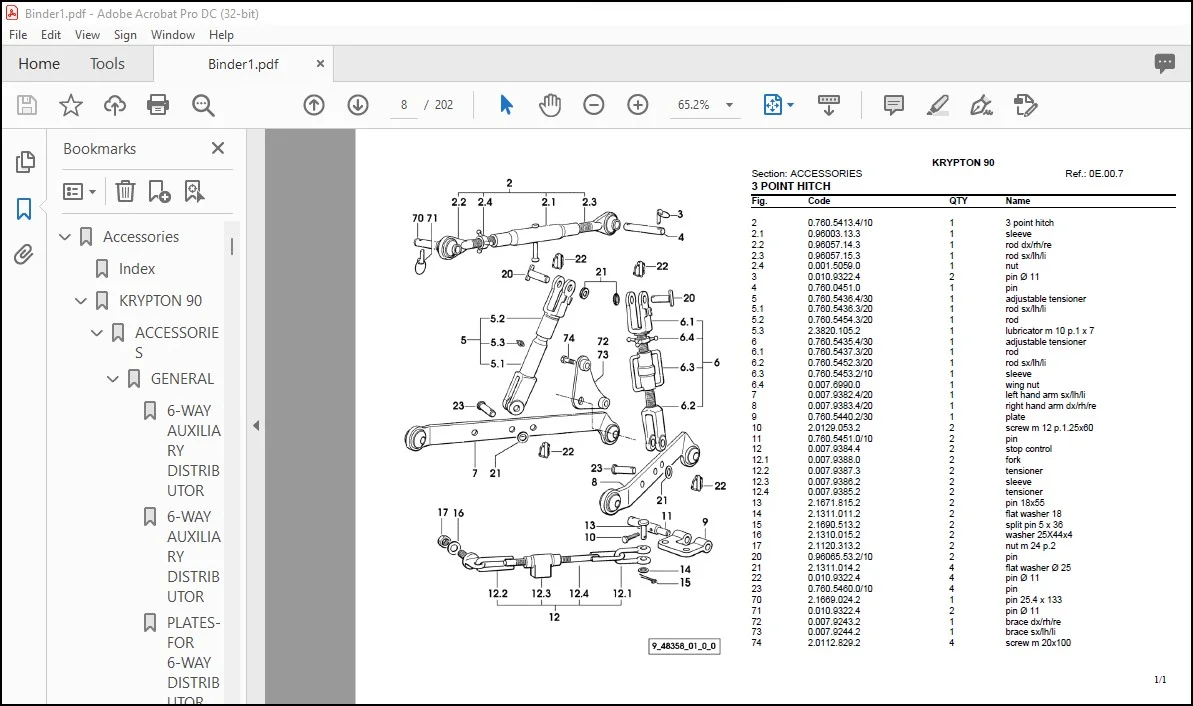Viewport: 1193px width, 706px height.
Task: Open the bookmark options list dropdown
Action: 79,192
